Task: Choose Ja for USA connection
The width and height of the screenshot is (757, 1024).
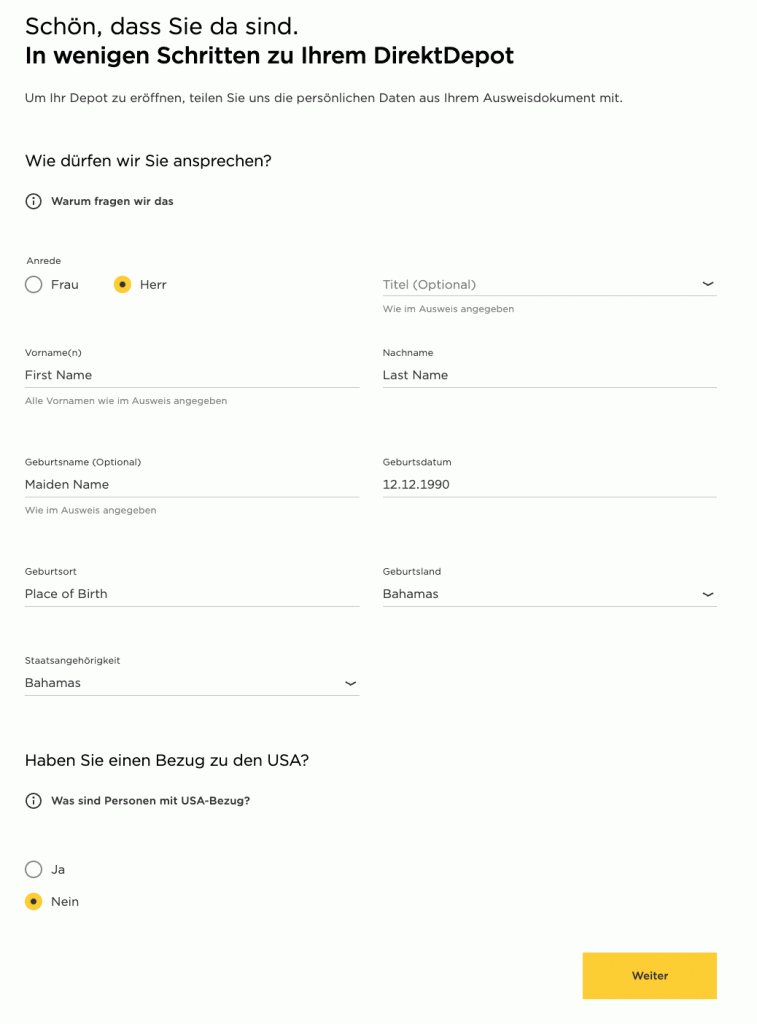Action: 33,869
